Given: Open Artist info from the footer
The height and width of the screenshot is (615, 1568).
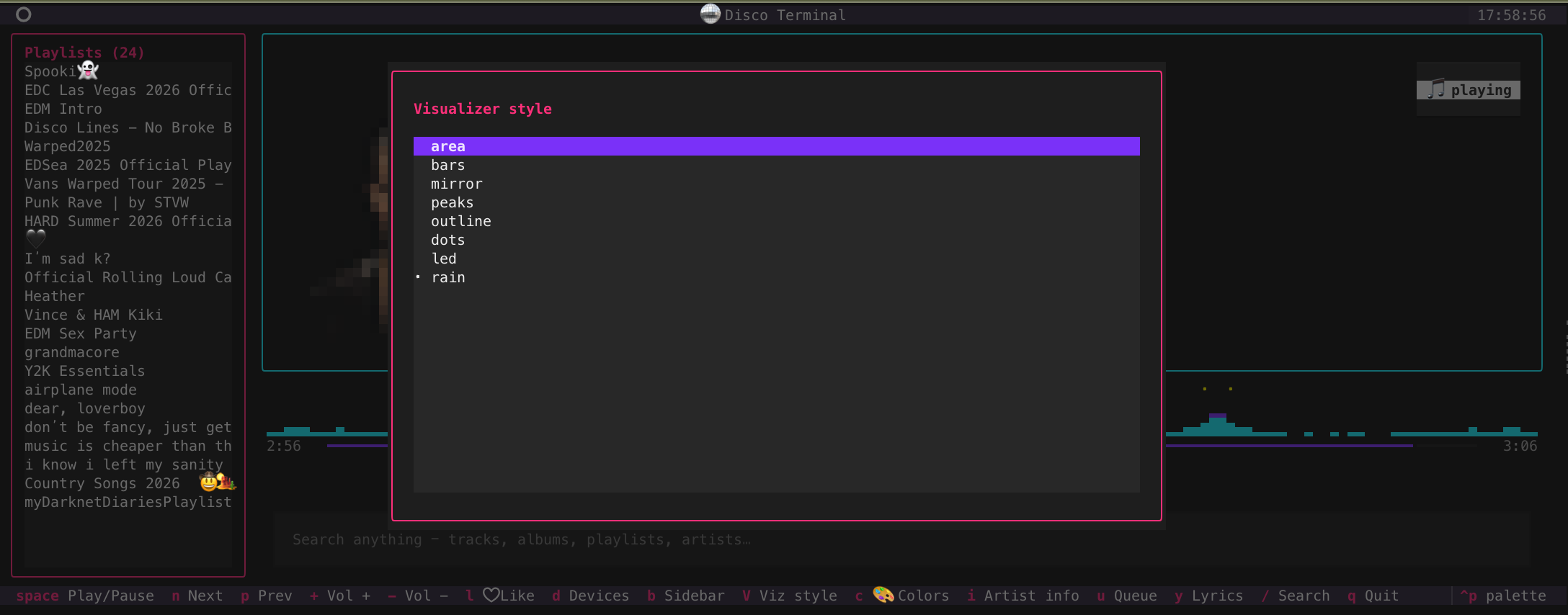Looking at the screenshot, I should (x=1023, y=596).
